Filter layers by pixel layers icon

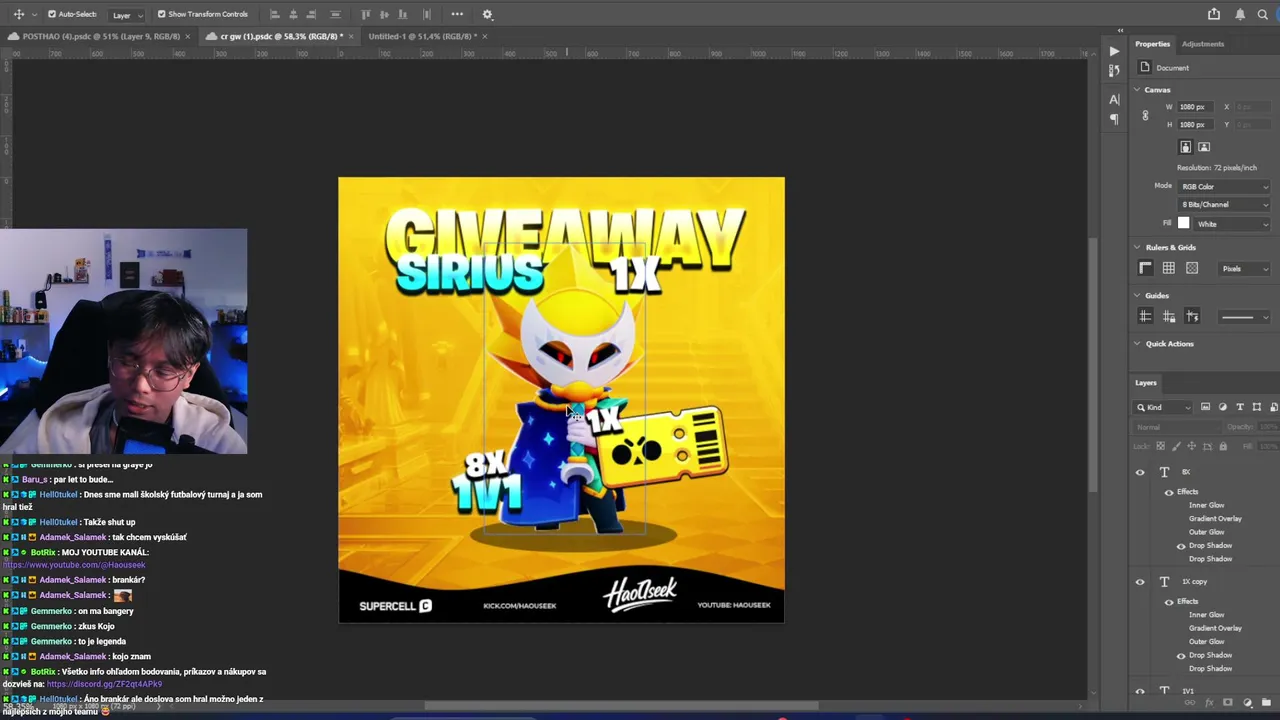click(x=1205, y=407)
